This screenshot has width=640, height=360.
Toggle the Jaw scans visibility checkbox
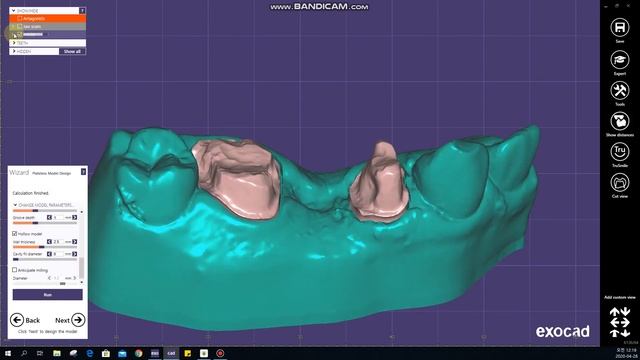pyautogui.click(x=20, y=27)
